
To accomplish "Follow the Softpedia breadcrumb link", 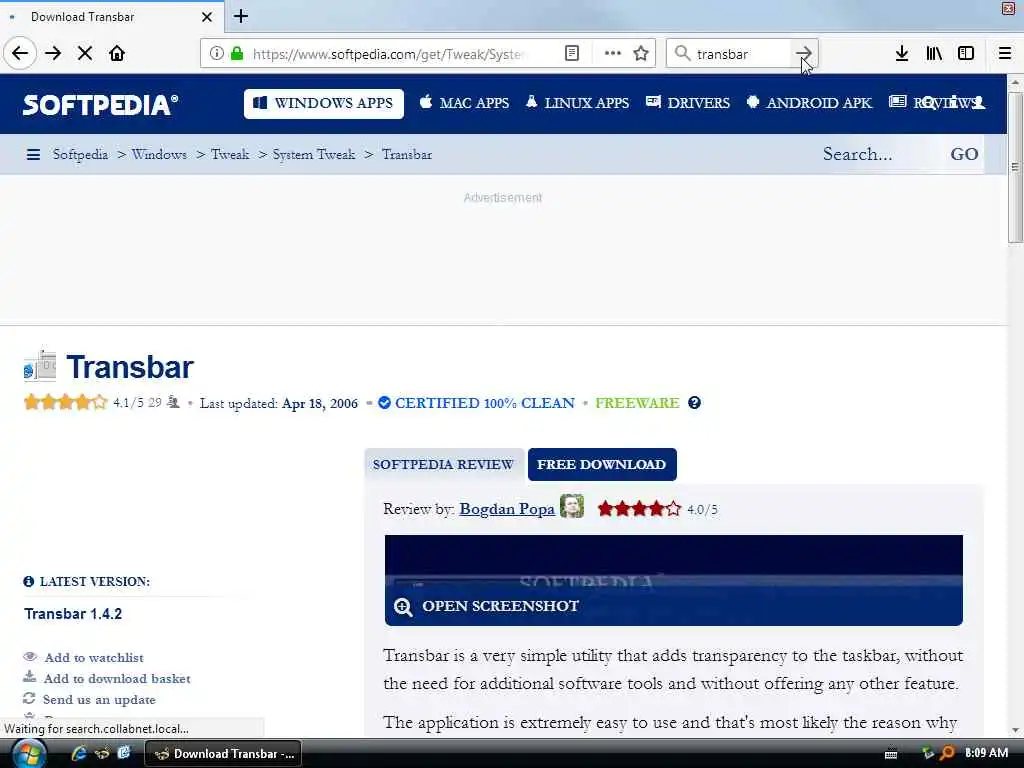I will pyautogui.click(x=80, y=155).
